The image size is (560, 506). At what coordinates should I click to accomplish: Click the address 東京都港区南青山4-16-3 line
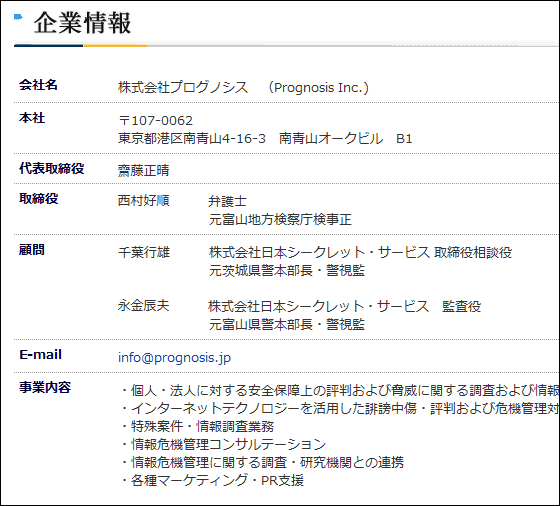[x=192, y=139]
